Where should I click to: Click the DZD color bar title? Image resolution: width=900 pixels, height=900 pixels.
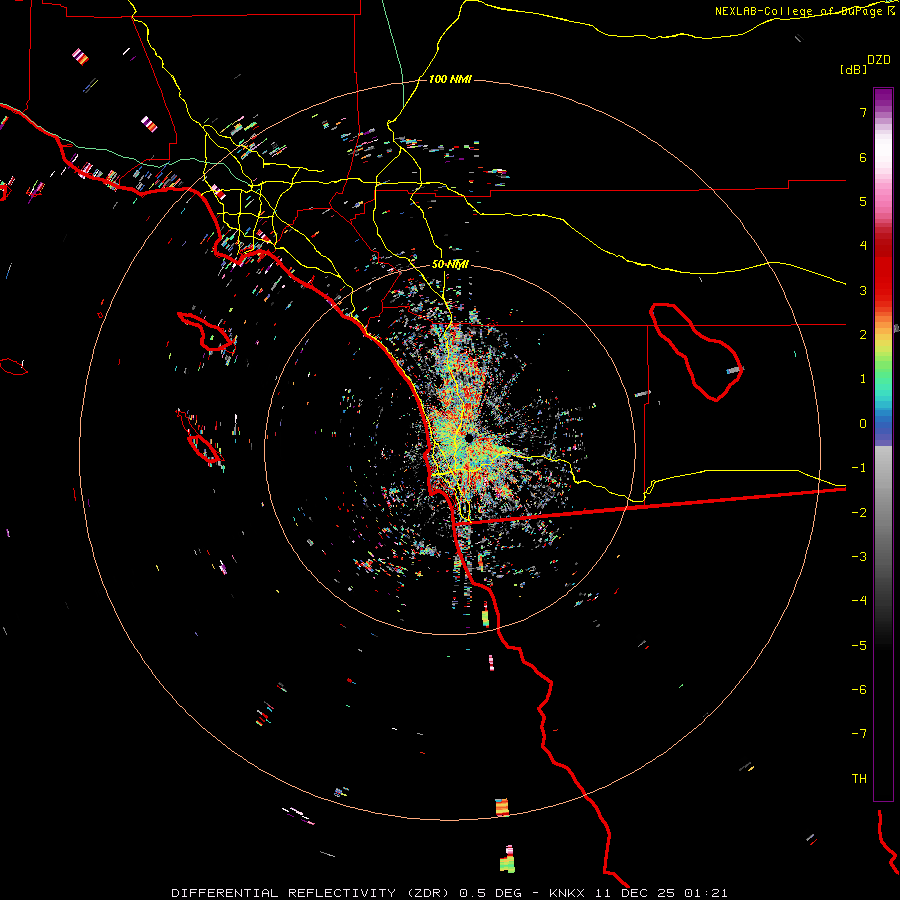click(x=879, y=60)
